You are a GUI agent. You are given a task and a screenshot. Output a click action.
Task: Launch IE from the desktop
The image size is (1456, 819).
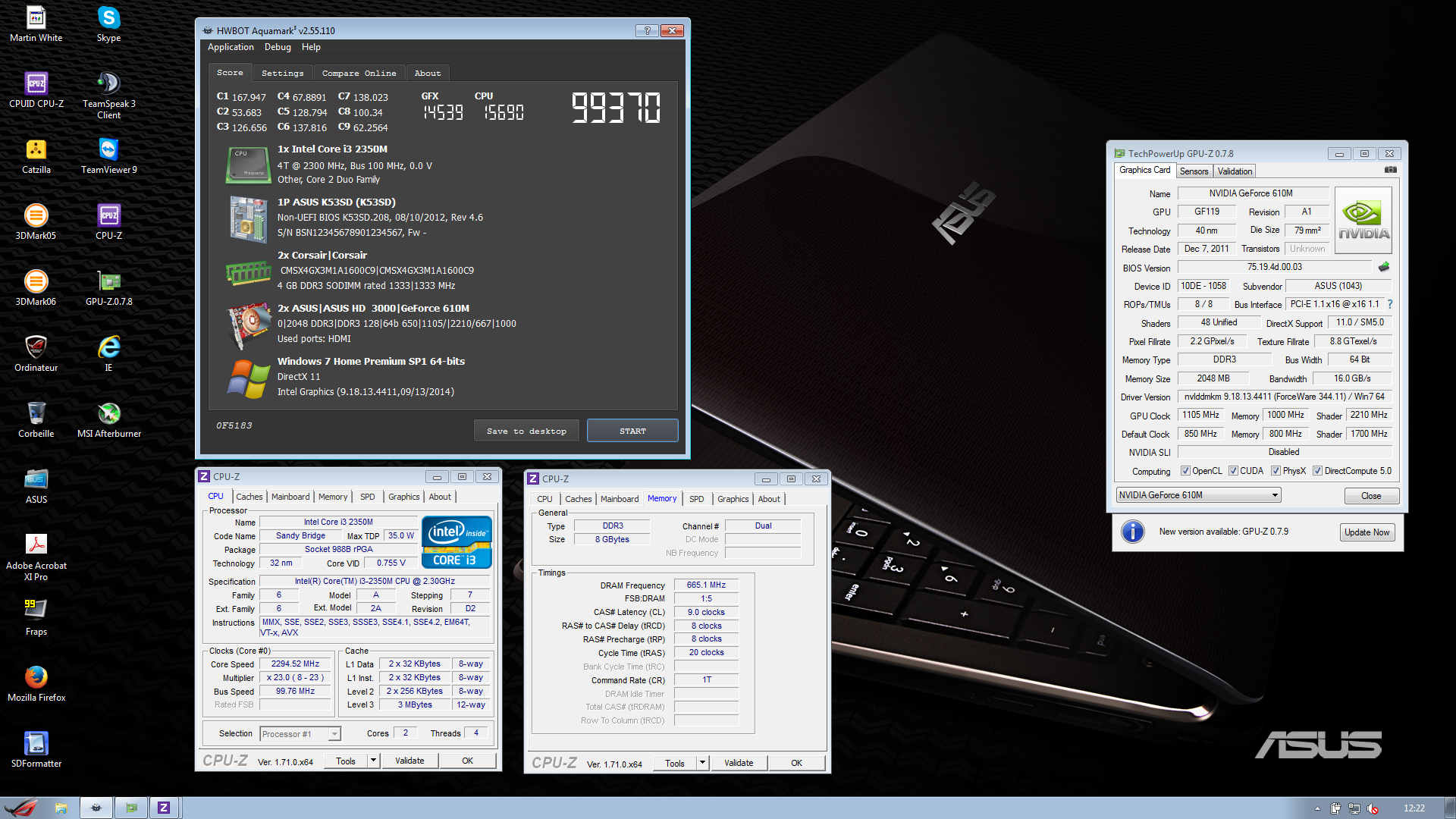click(x=108, y=353)
